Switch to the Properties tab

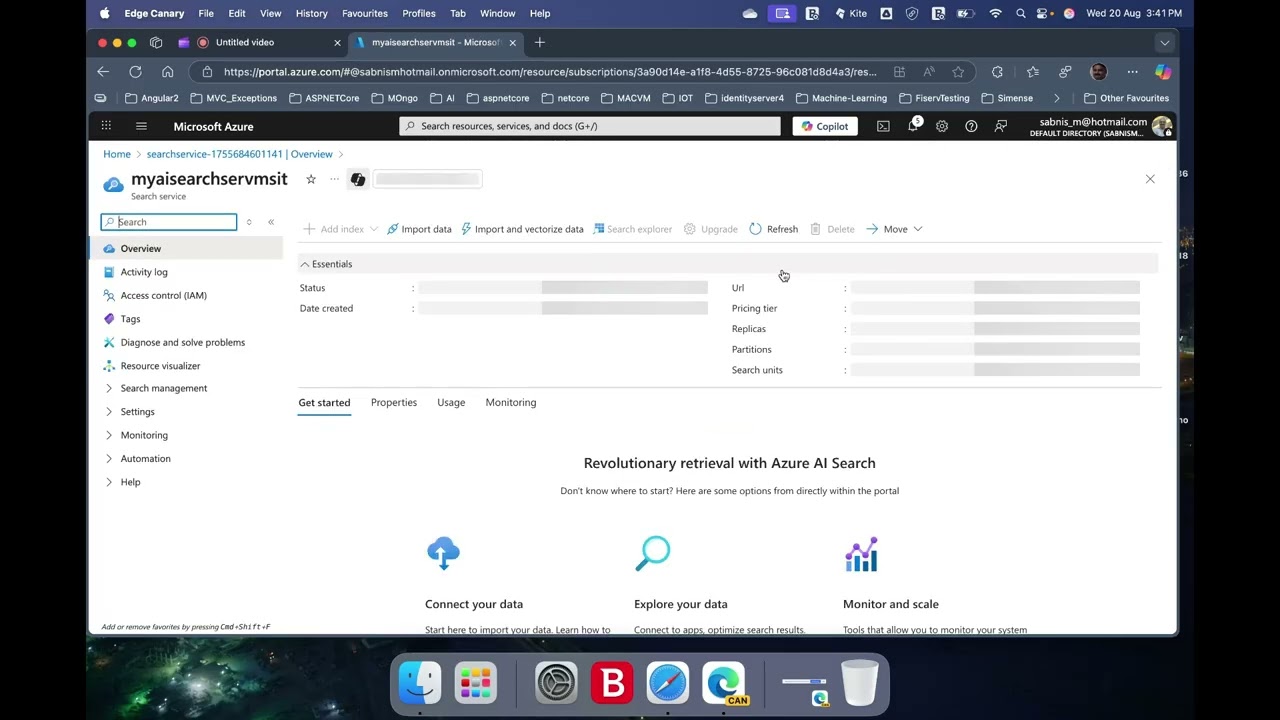394,402
